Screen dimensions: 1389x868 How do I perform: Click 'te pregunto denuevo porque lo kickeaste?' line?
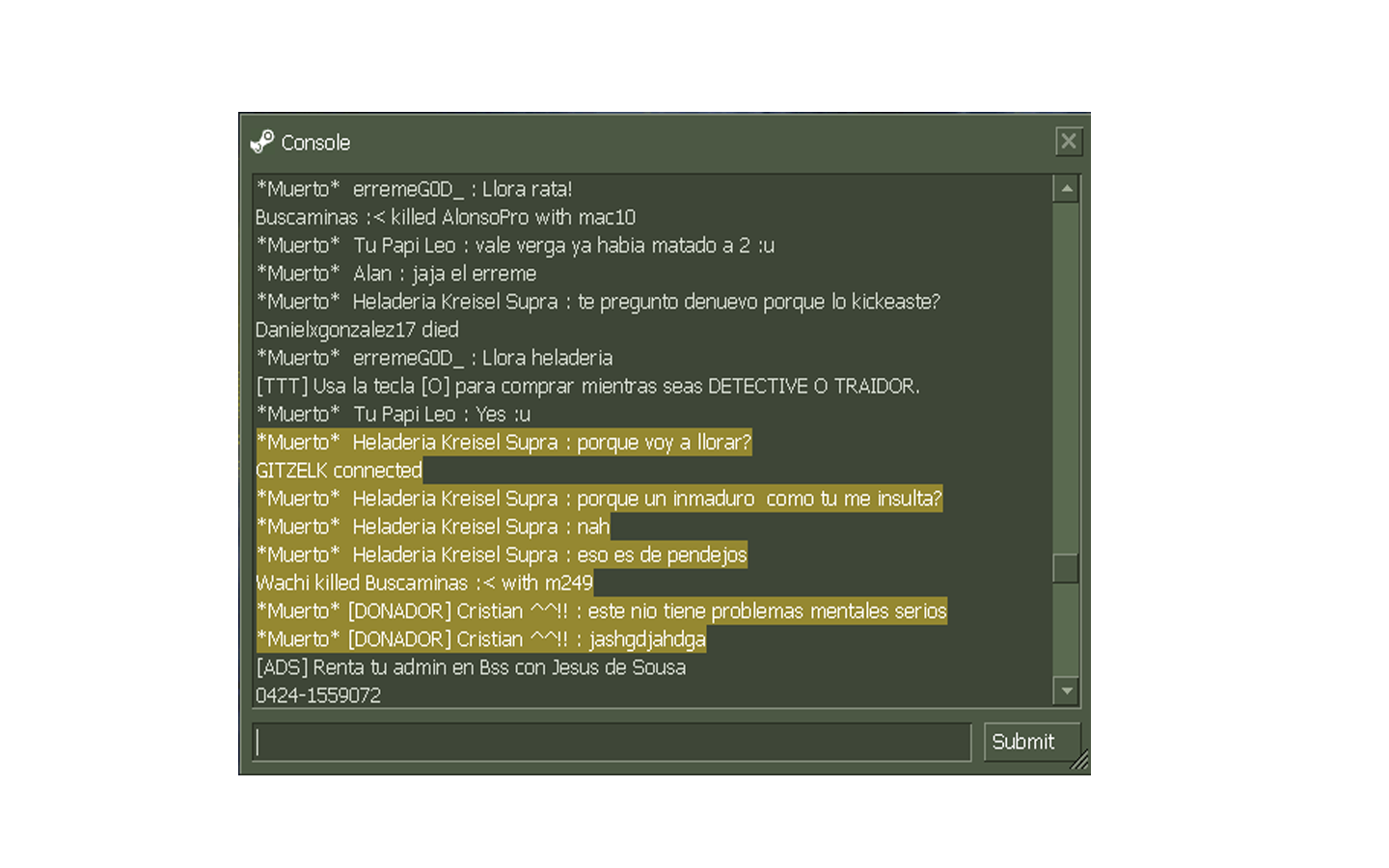click(598, 301)
